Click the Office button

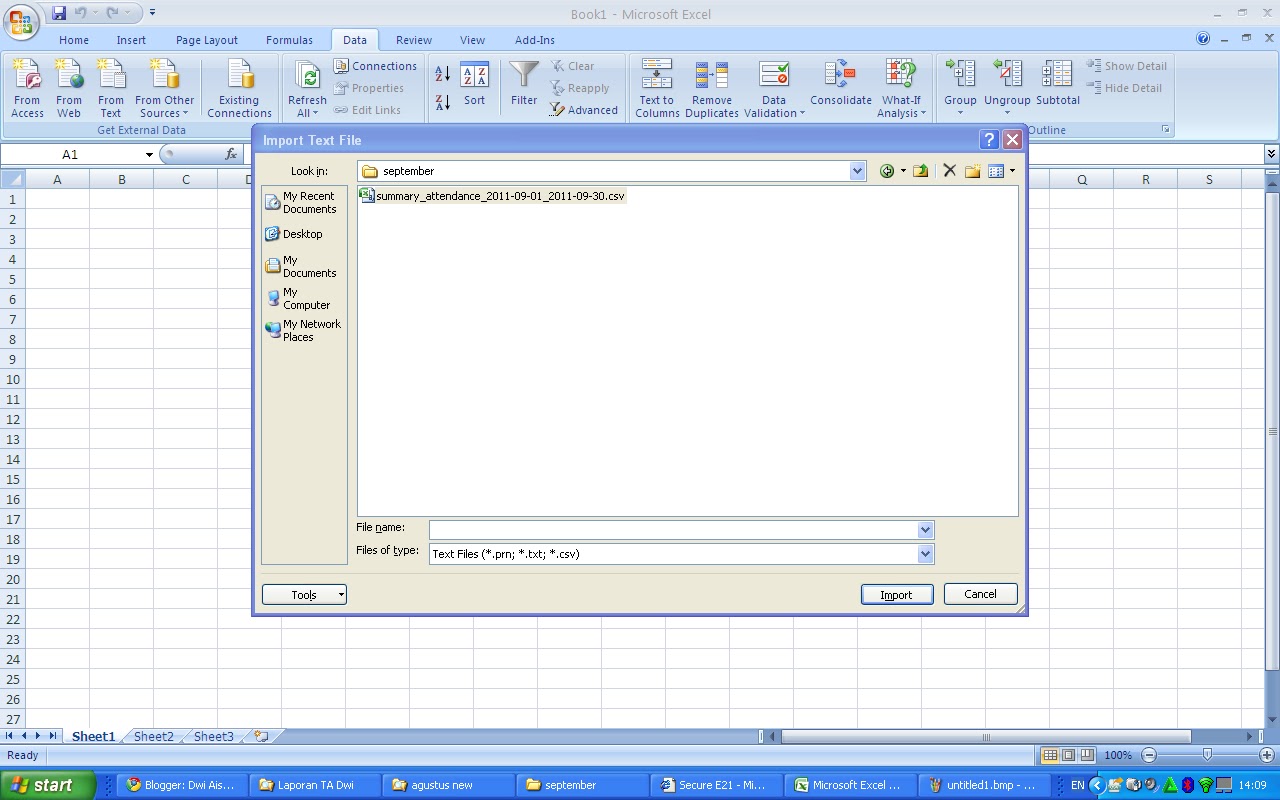pyautogui.click(x=21, y=20)
